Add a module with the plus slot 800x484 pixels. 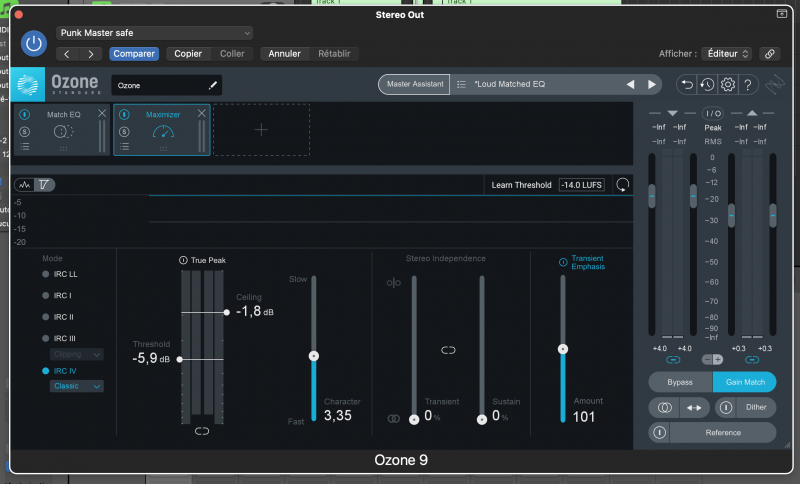tap(261, 130)
